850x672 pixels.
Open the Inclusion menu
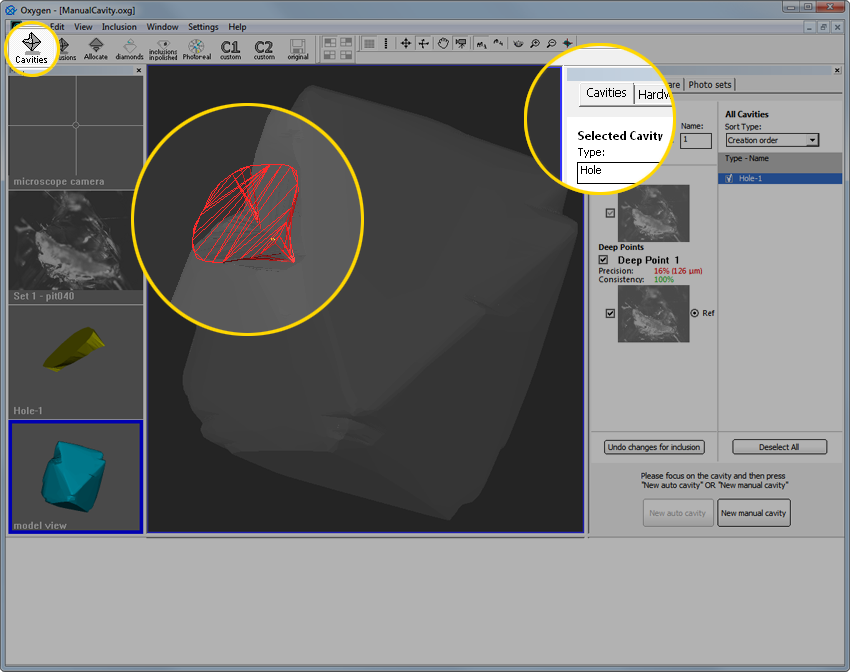pos(119,27)
